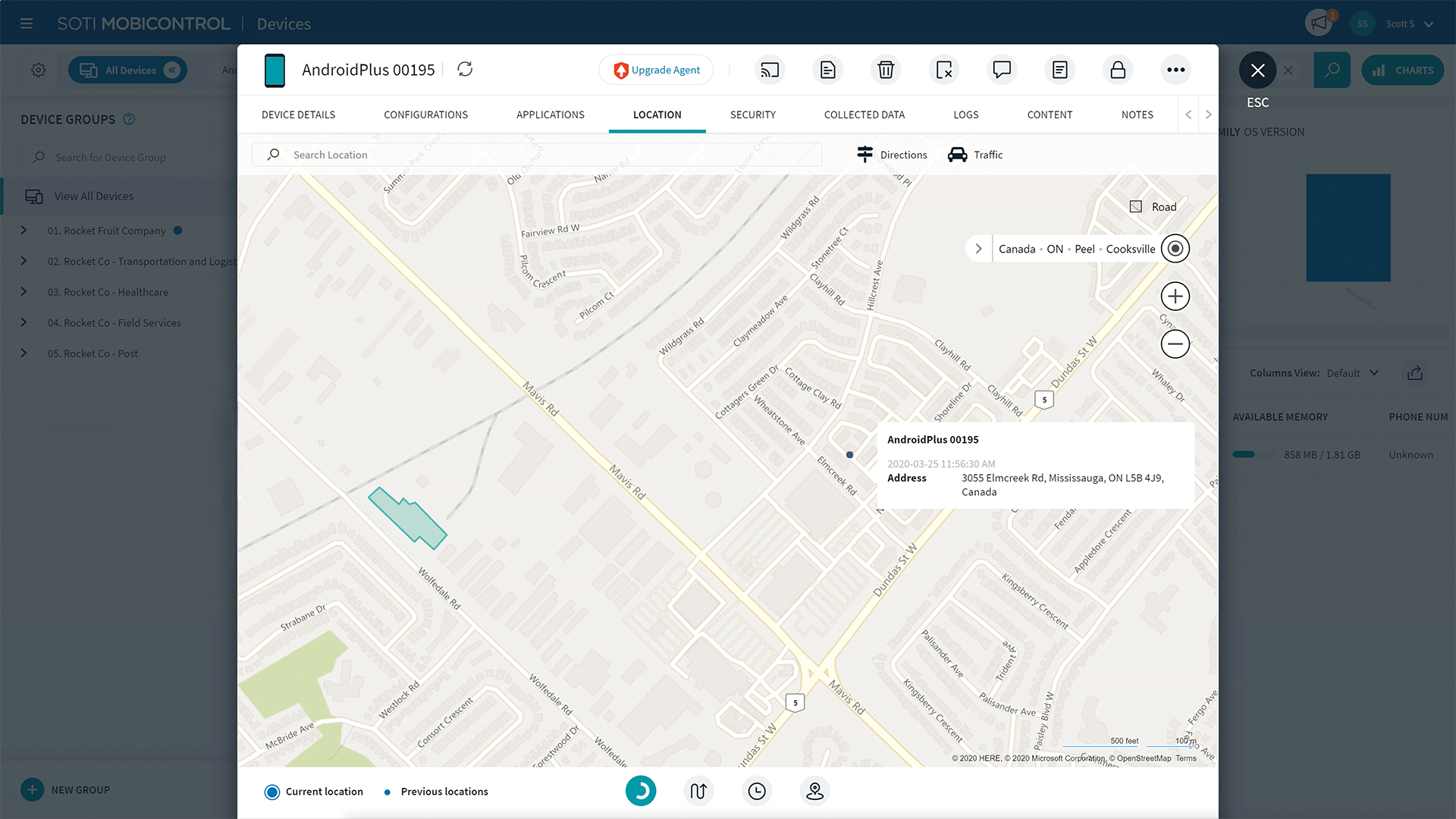1456x819 pixels.
Task: Expand the Canada location breadcrumb chevron
Action: [978, 249]
